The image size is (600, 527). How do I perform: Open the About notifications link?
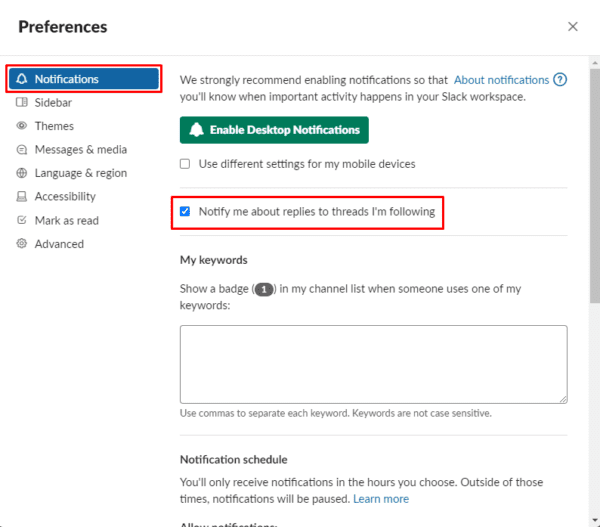click(501, 80)
